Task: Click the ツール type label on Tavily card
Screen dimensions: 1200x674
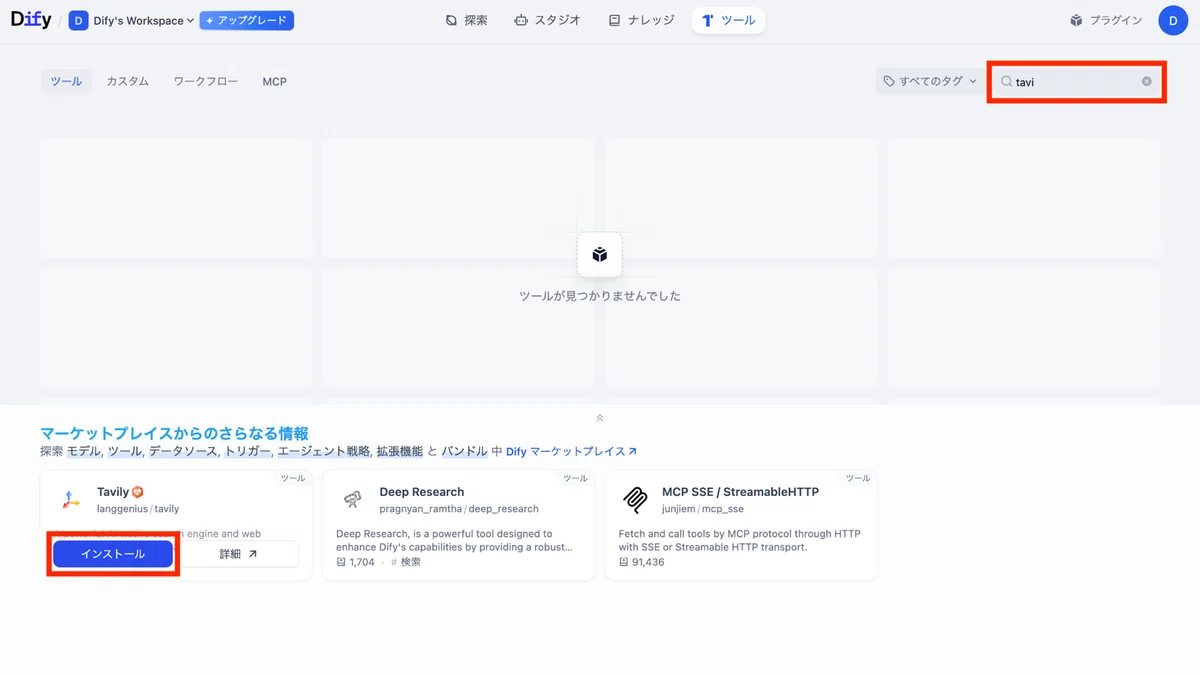Action: [293, 478]
